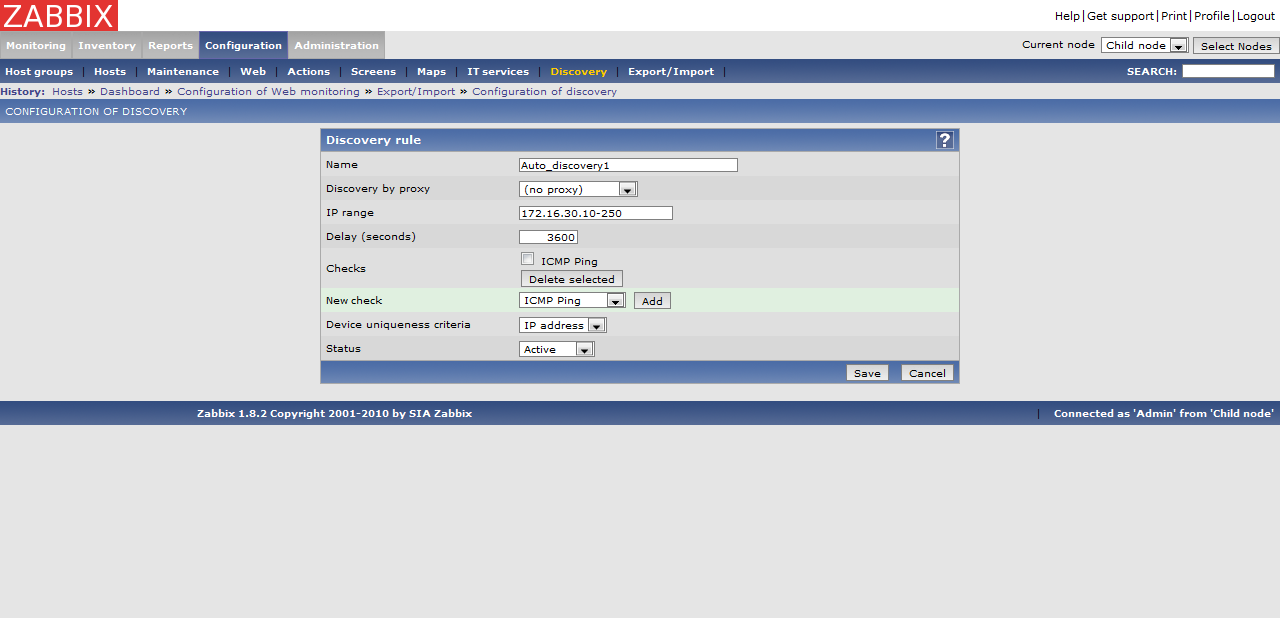
Task: Open the Current node dropdown
Action: (1144, 46)
